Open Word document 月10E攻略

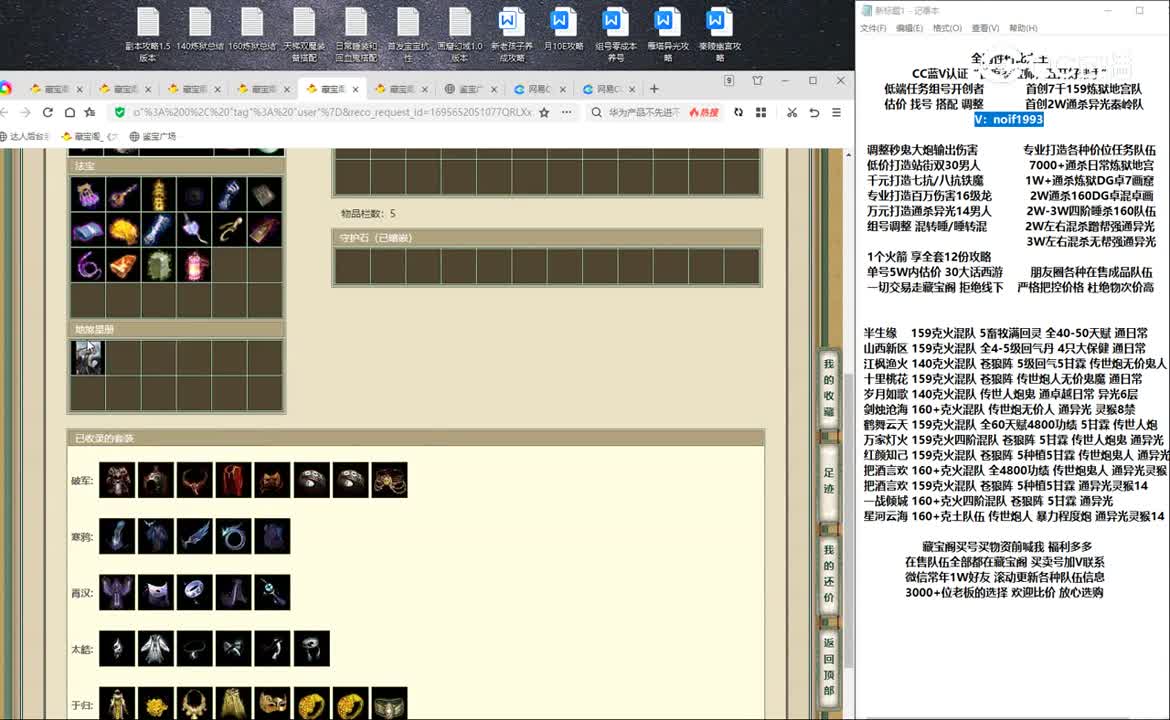pyautogui.click(x=563, y=28)
